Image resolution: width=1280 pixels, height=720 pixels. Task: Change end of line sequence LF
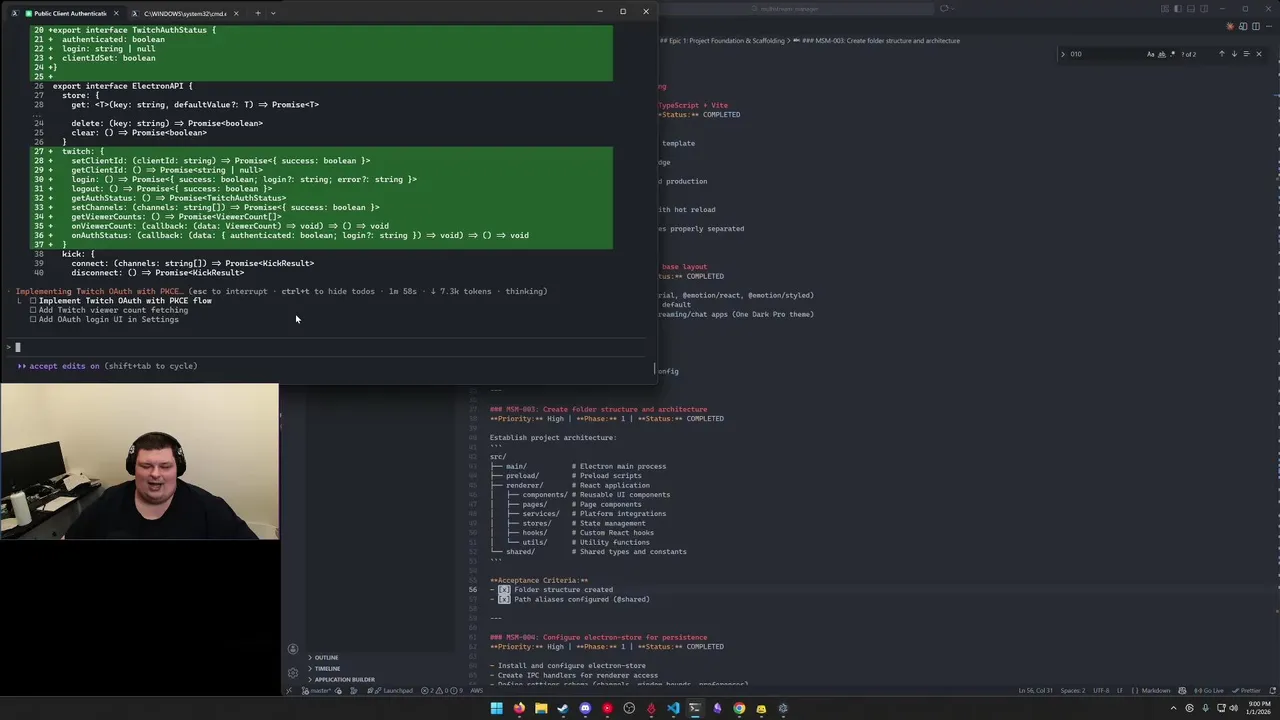[x=1120, y=691]
